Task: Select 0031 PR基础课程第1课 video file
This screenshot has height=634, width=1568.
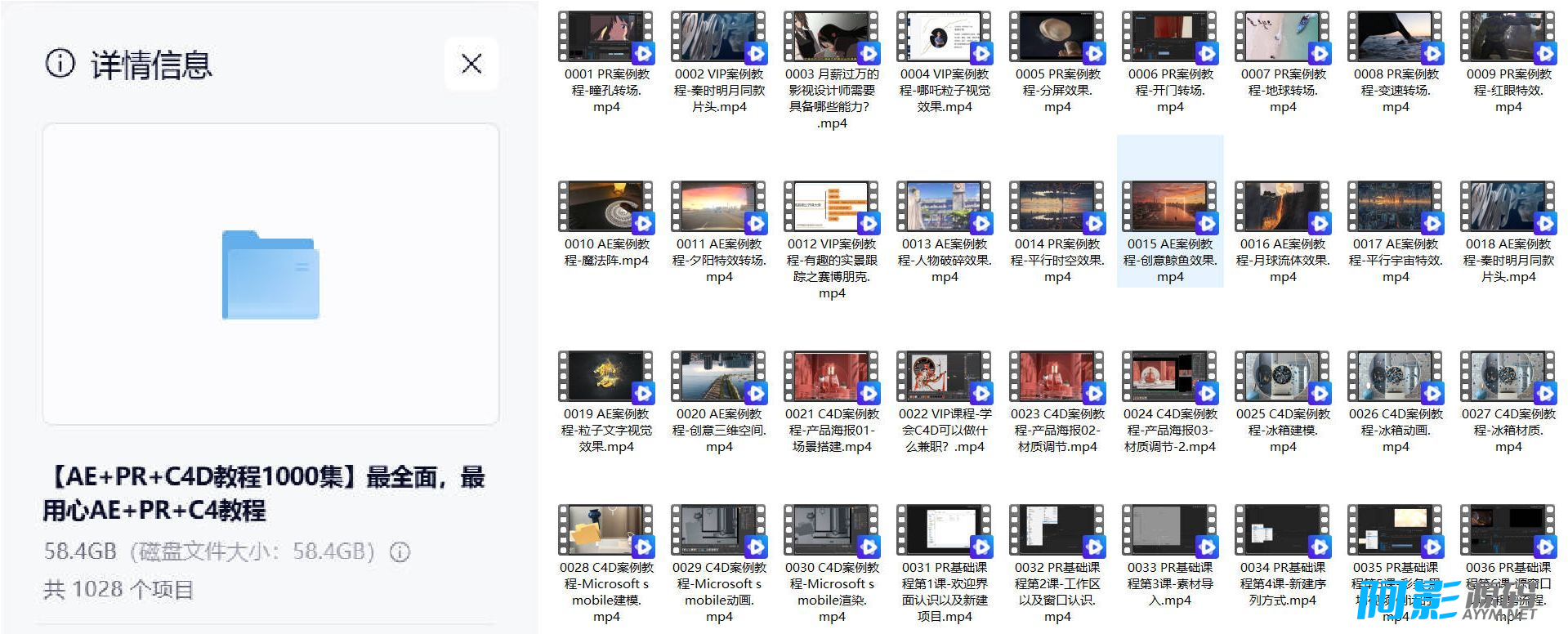Action: pos(944,531)
